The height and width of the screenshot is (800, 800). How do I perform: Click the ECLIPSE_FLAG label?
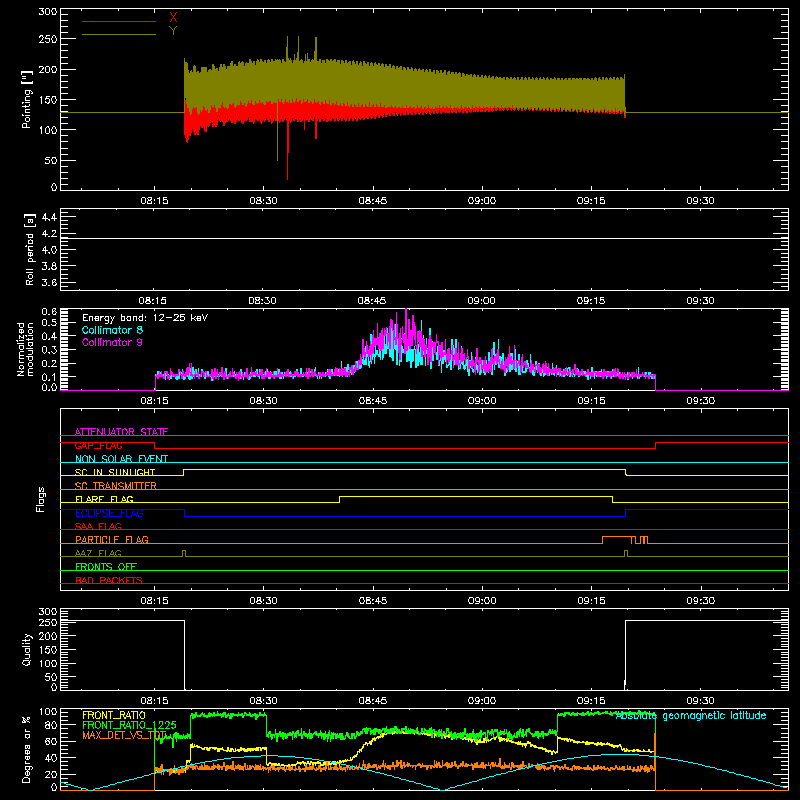(x=109, y=513)
